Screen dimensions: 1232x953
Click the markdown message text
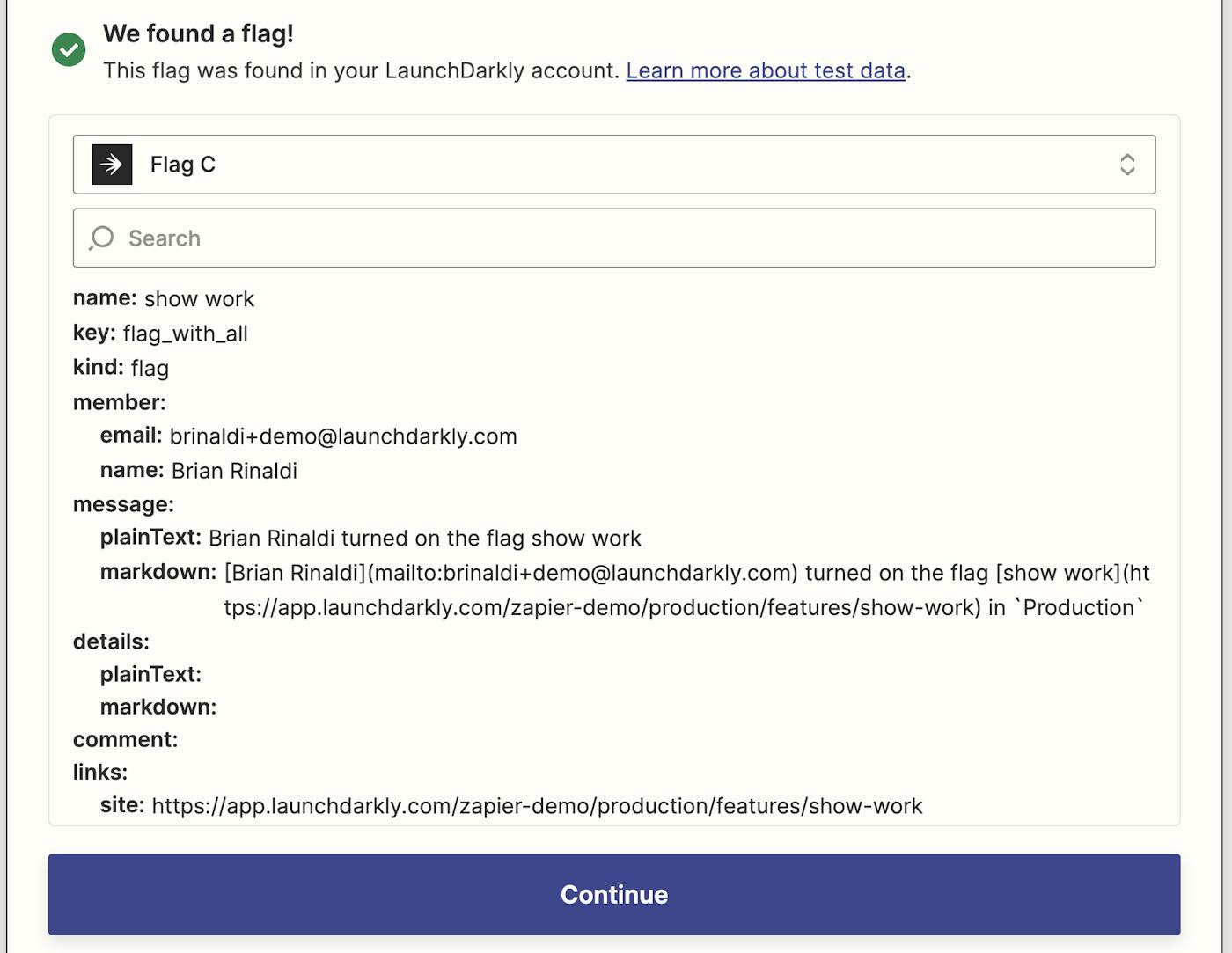[686, 590]
